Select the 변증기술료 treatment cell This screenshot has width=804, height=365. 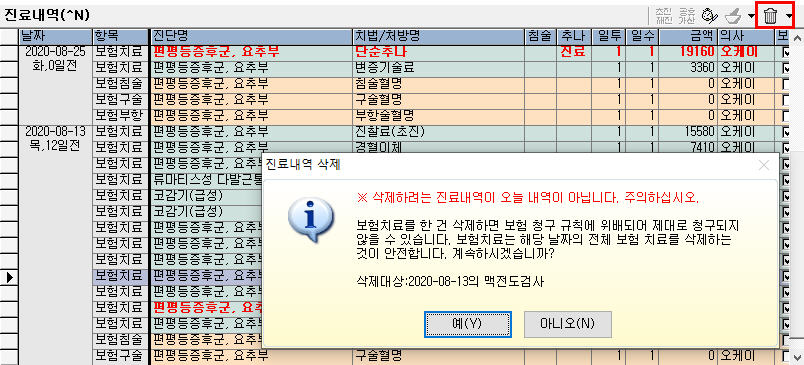[x=438, y=68]
